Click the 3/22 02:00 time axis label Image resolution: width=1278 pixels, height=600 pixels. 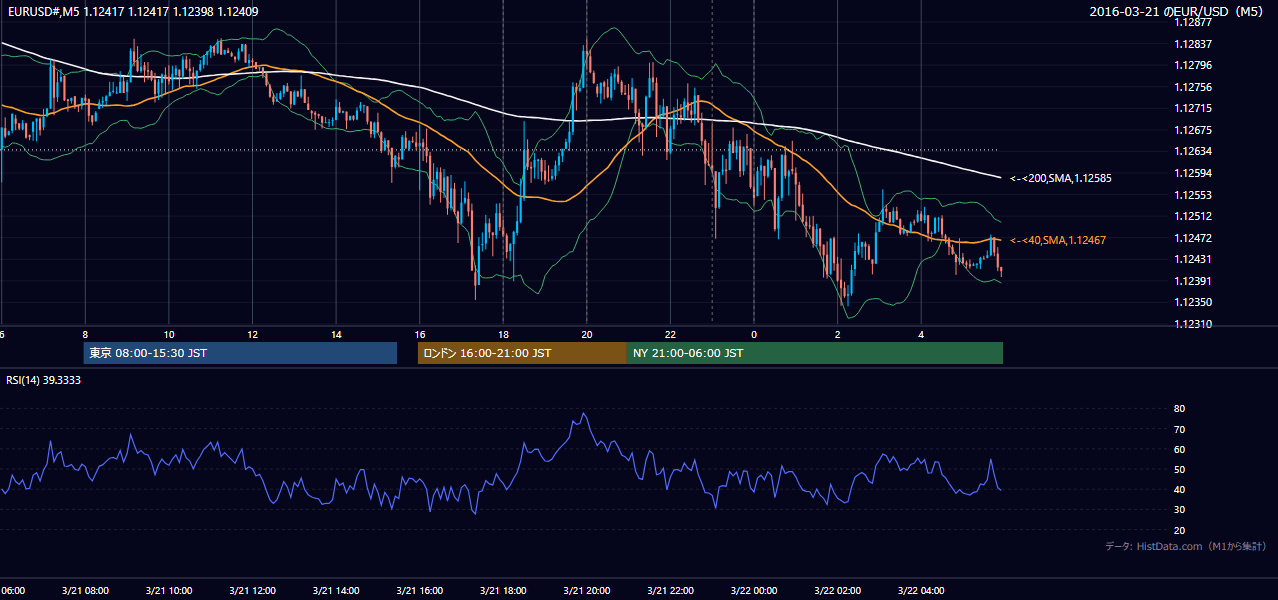point(837,591)
